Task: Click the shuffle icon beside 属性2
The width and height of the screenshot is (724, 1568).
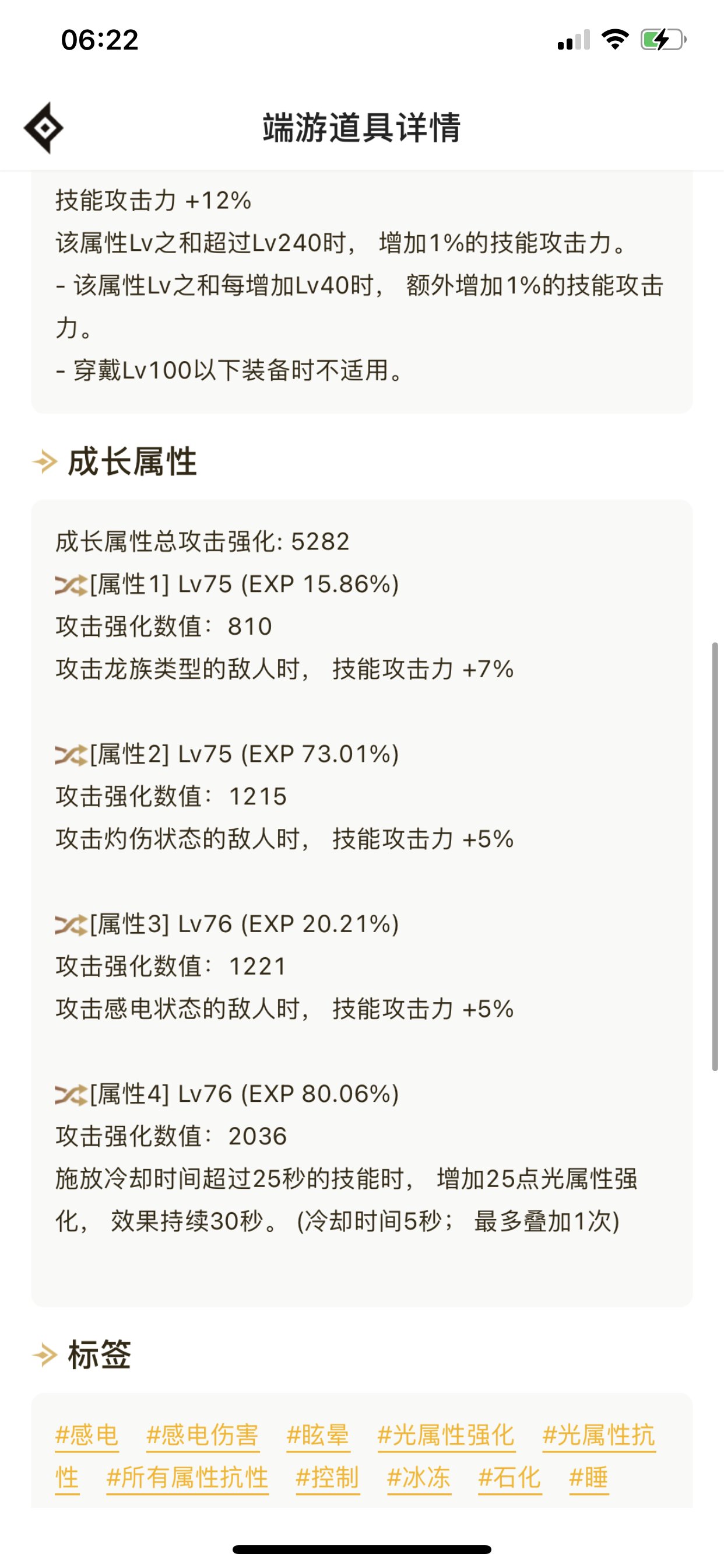Action: (x=71, y=755)
